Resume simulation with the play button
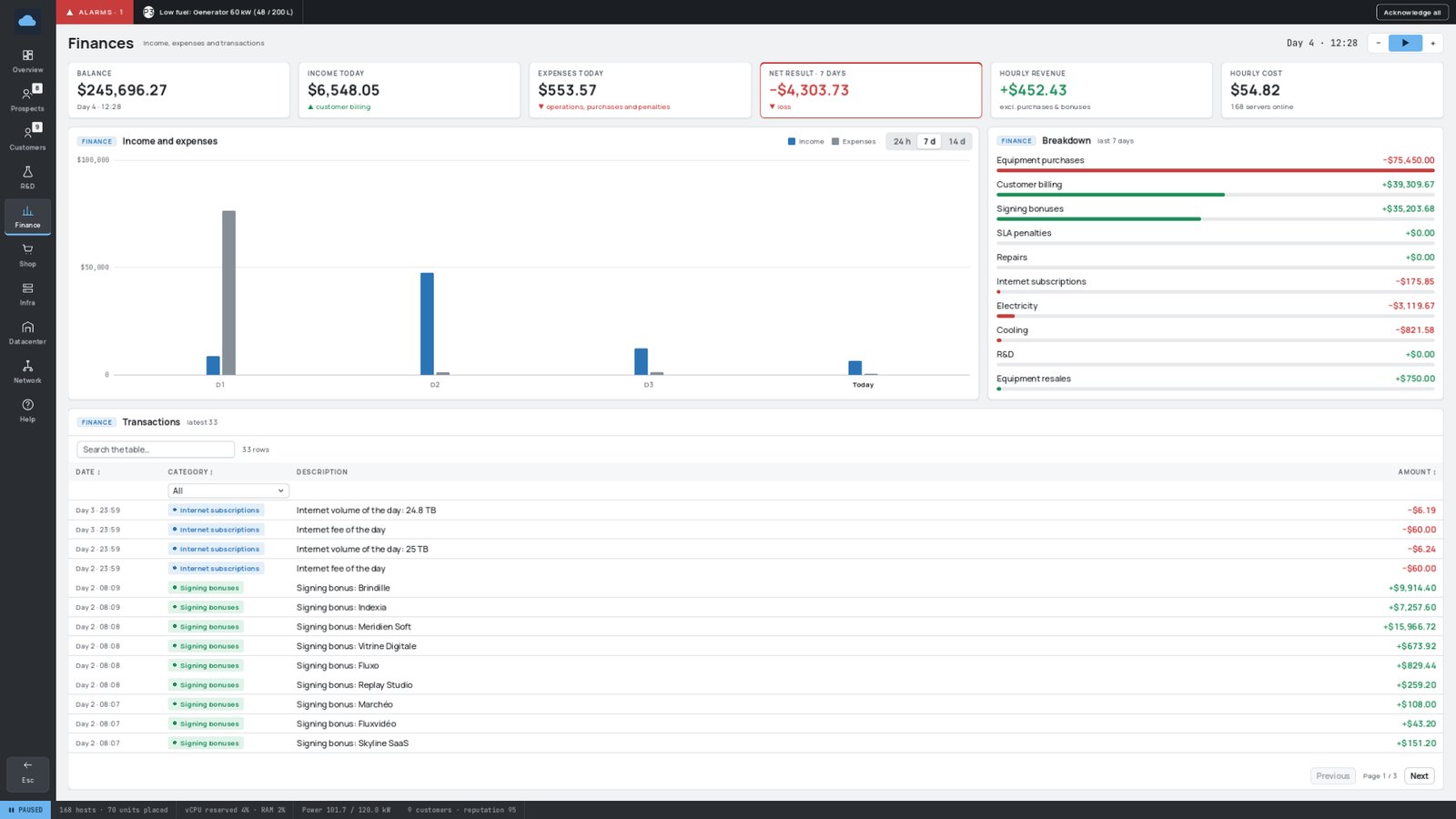 pos(1405,43)
